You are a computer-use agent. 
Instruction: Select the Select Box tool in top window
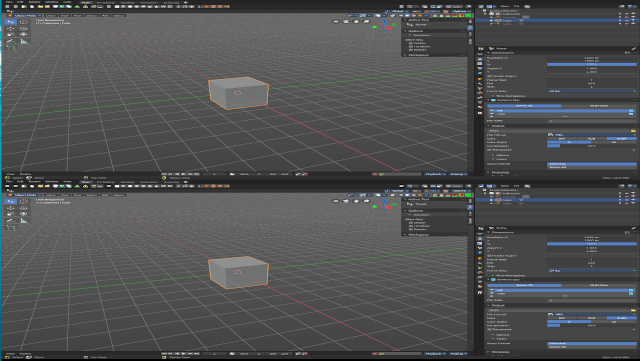11,22
